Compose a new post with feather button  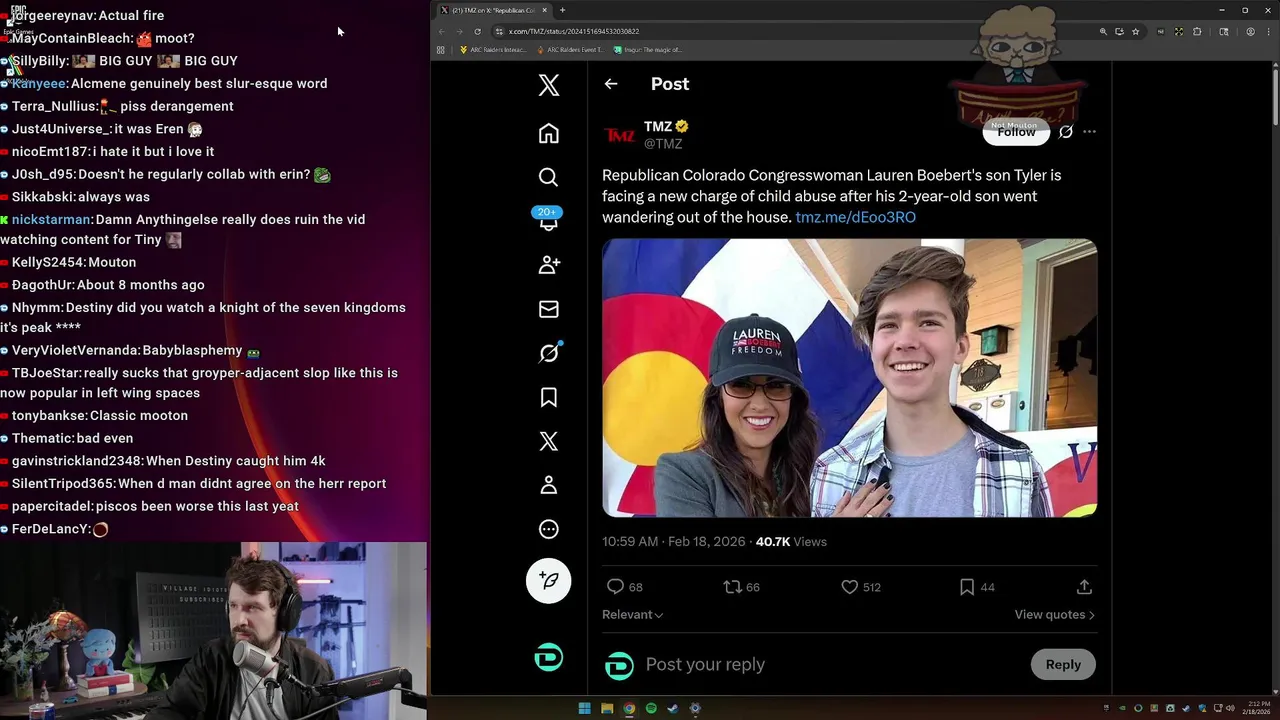click(548, 580)
